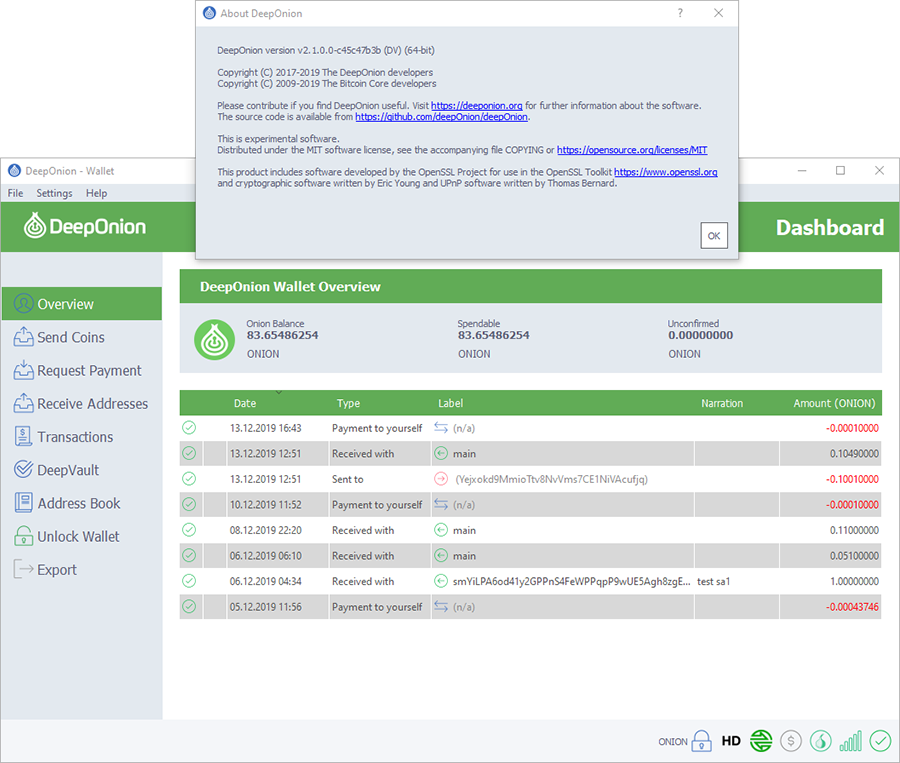This screenshot has width=900, height=763.
Task: Click received arrow icon on 08.12.2019 22:20 row
Action: click(441, 530)
